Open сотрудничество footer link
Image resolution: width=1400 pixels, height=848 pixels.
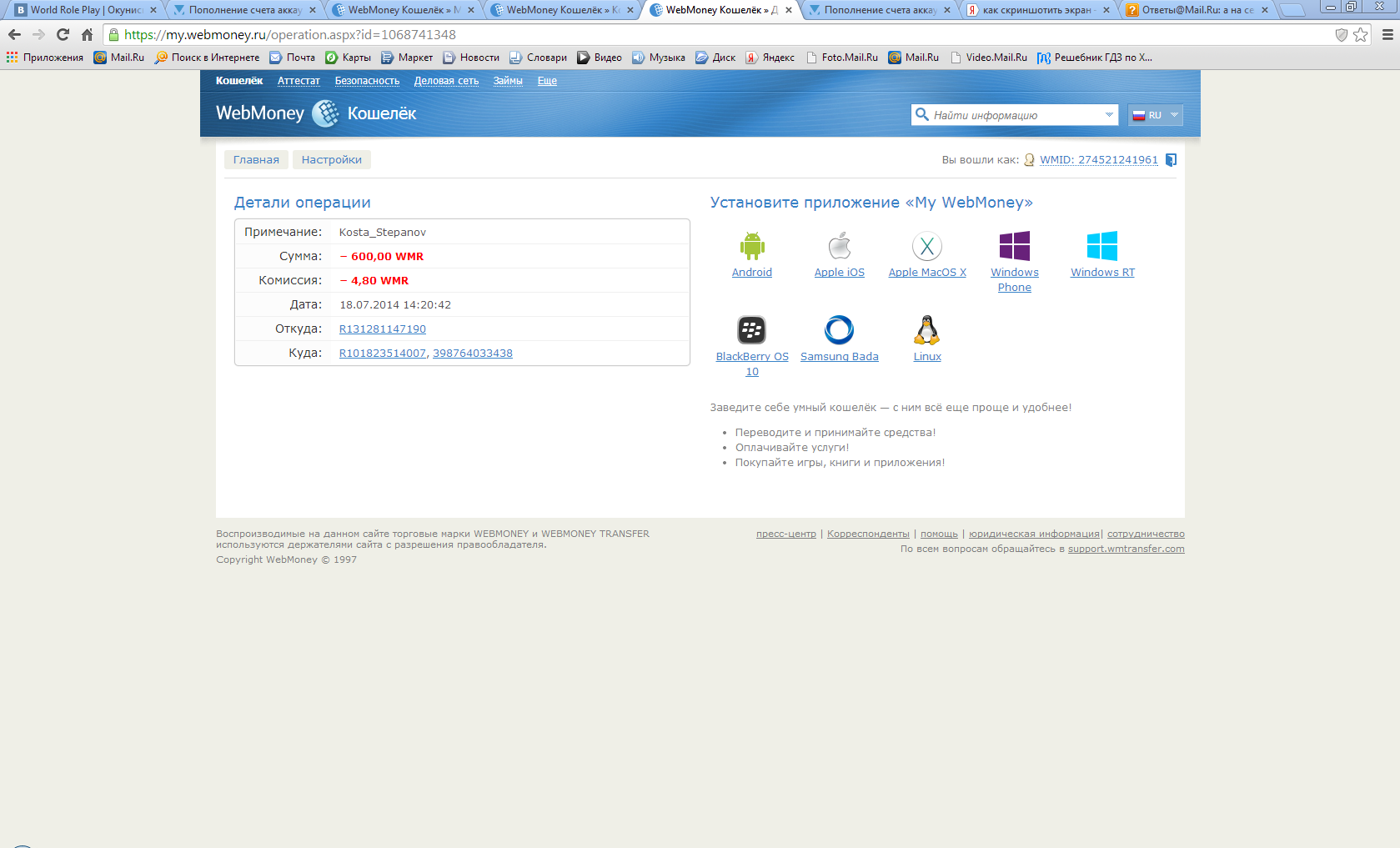(x=1146, y=534)
